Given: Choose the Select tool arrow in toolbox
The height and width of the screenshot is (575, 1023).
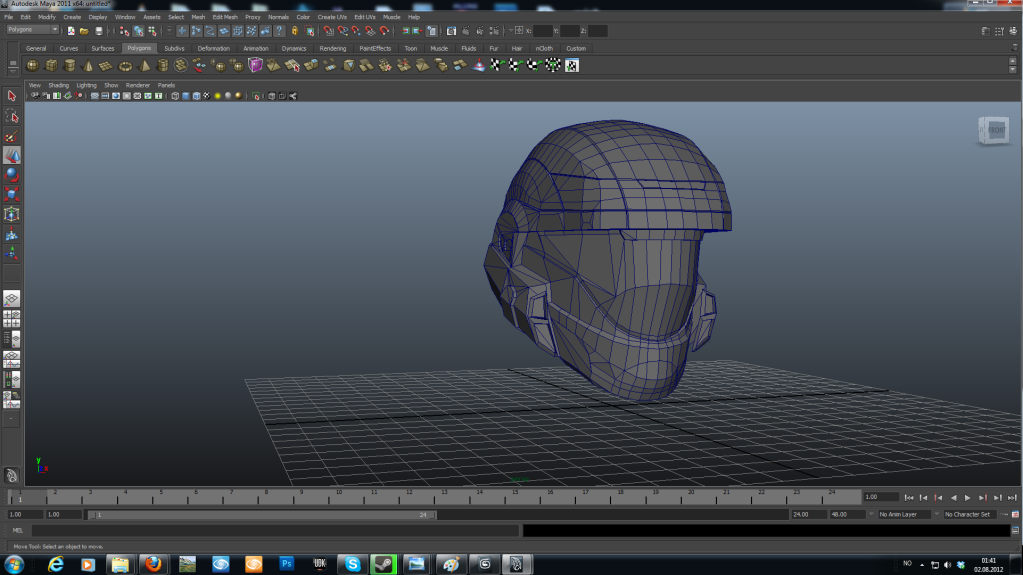Looking at the screenshot, I should tap(12, 96).
